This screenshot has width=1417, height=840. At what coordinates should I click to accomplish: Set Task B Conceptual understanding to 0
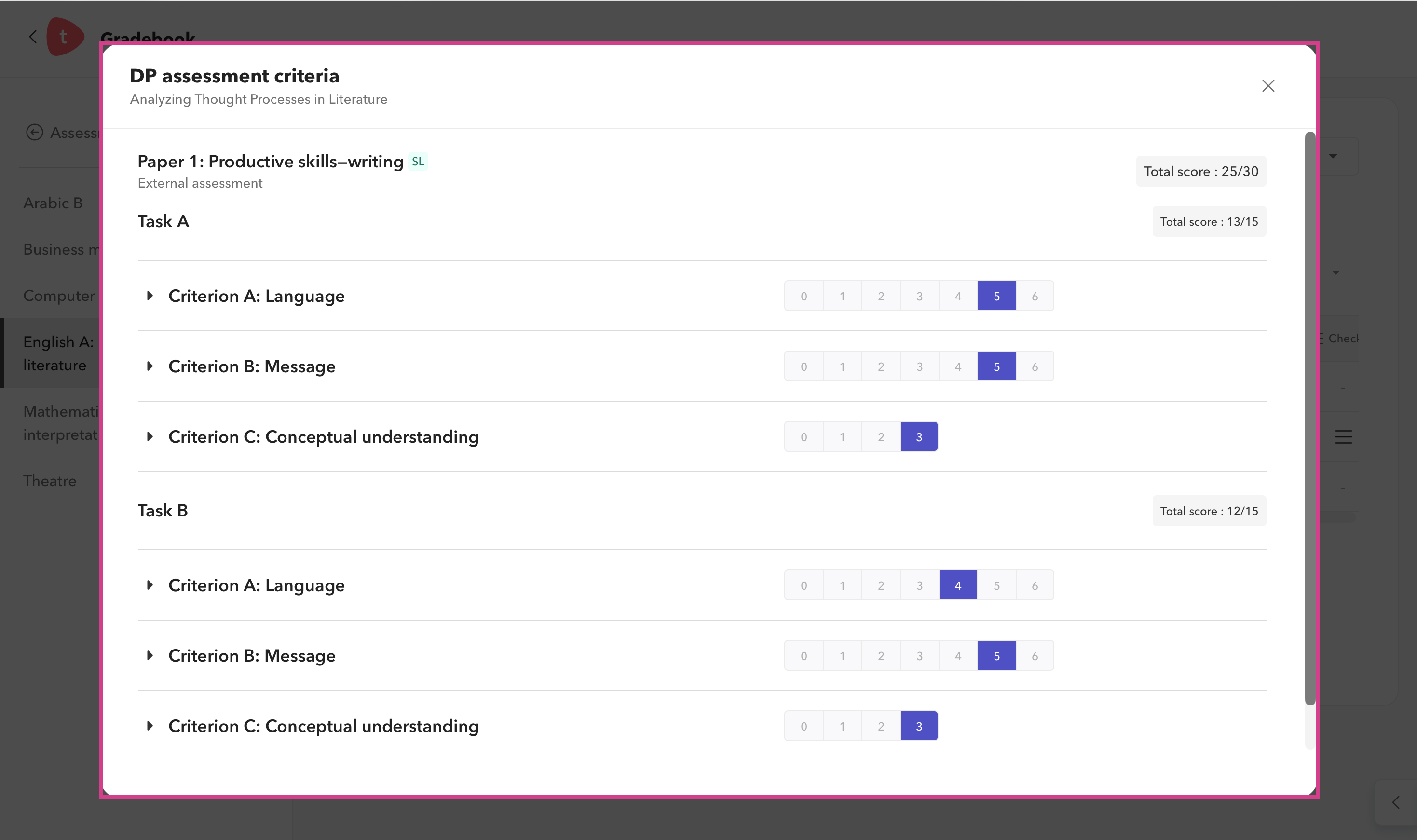coord(804,726)
